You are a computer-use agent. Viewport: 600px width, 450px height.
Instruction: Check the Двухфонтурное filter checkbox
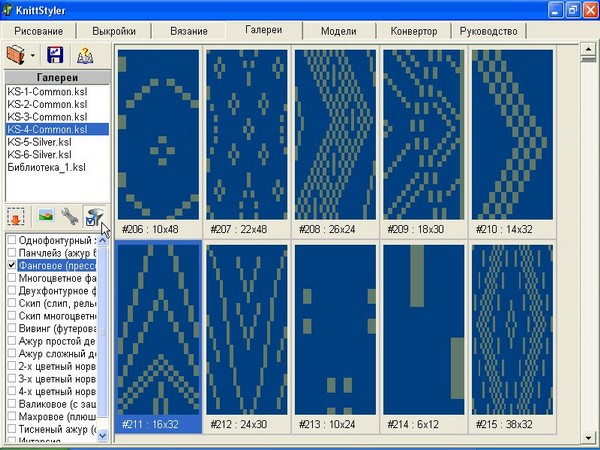tap(12, 290)
